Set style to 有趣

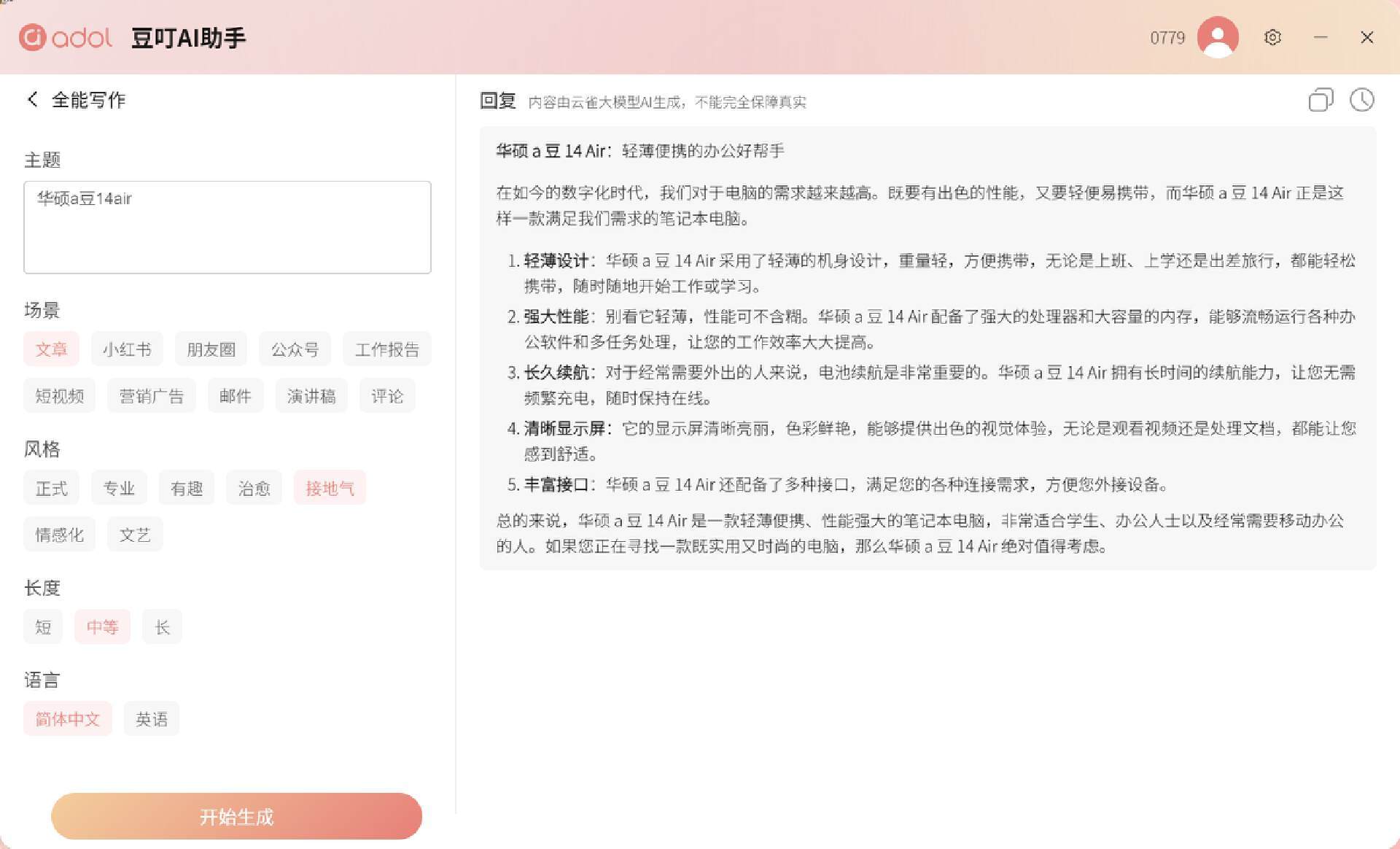tap(187, 488)
